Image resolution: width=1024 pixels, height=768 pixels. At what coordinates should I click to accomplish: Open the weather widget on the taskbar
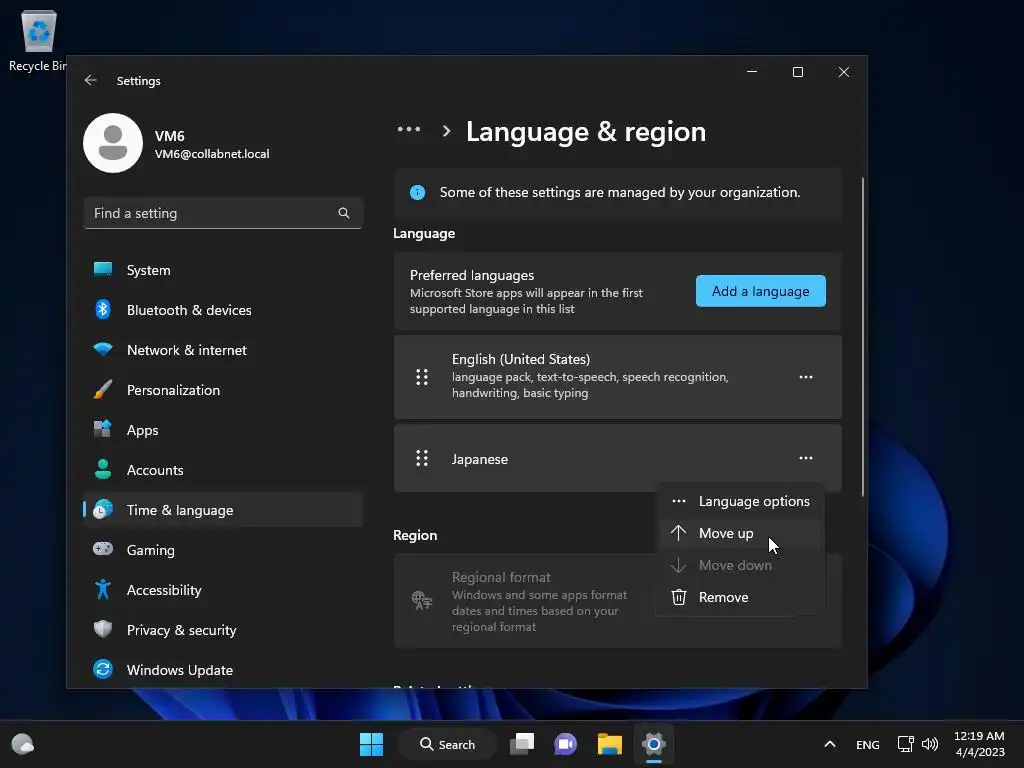[23, 744]
